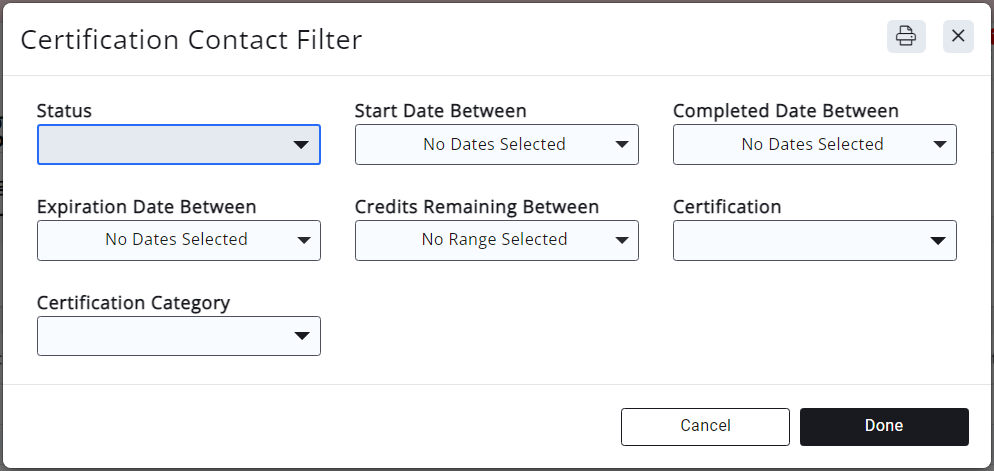Select the "No Range Selected" text
994x471 pixels.
[x=494, y=240]
